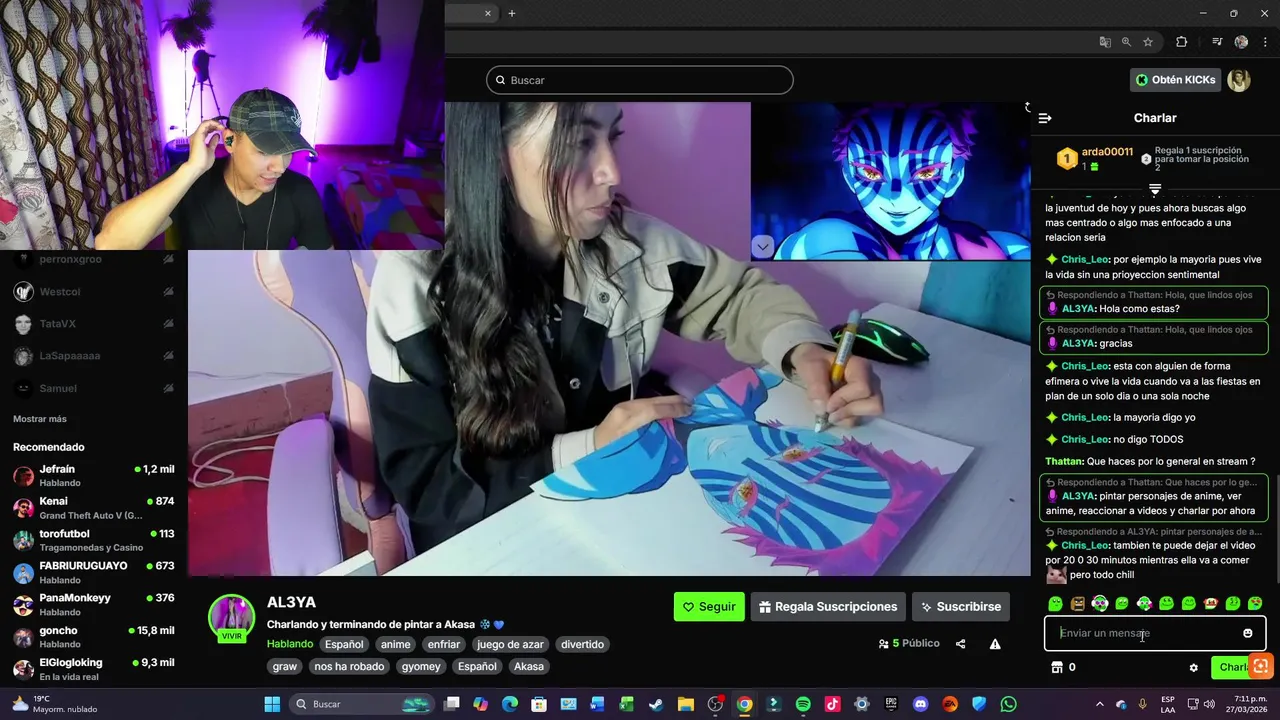Toggle notifications for perronxgroo channel
Viewport: 1280px width, 720px height.
coord(168,259)
